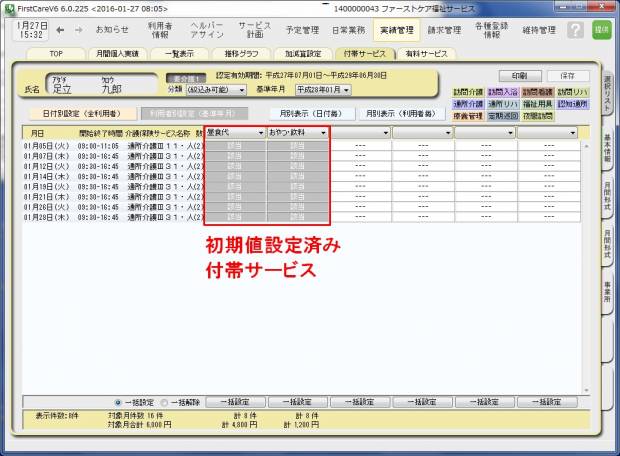Click the 夜間訪問 service type badge
The image size is (620, 456).
pyautogui.click(x=536, y=116)
